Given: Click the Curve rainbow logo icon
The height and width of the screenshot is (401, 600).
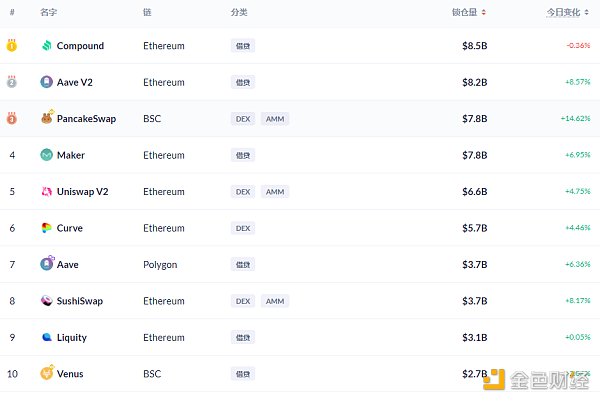Looking at the screenshot, I should [x=47, y=228].
